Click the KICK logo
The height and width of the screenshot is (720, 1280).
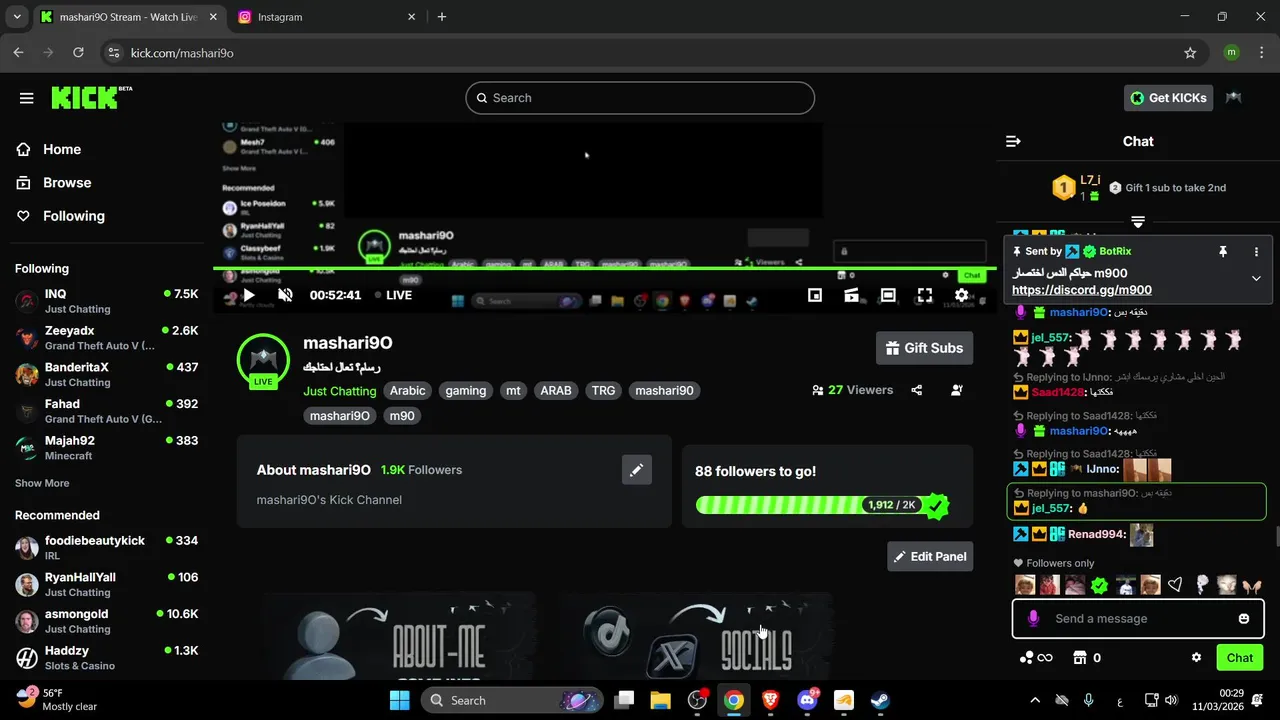pos(91,97)
